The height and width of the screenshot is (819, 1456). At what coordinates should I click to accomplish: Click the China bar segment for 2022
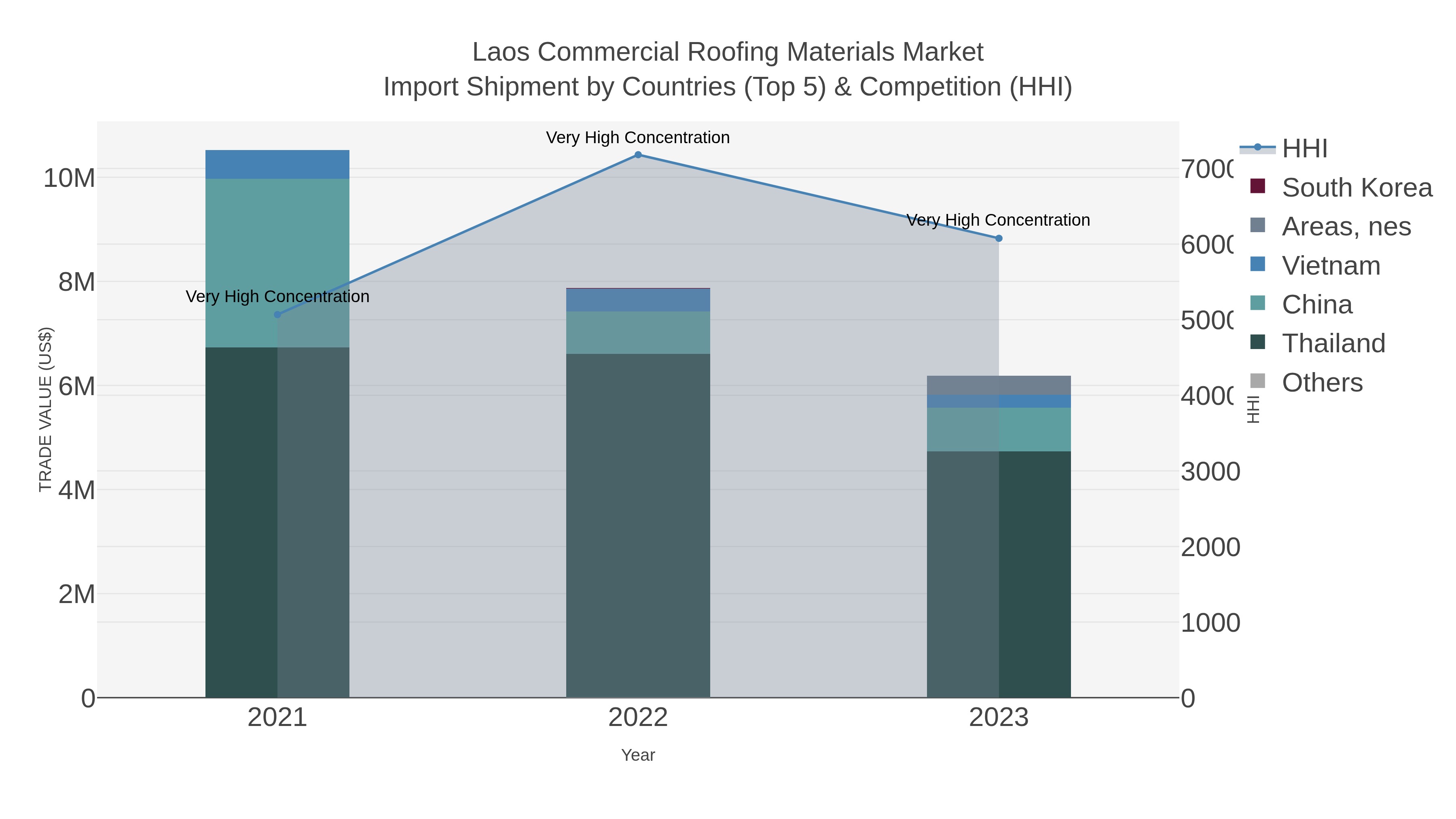pos(638,333)
